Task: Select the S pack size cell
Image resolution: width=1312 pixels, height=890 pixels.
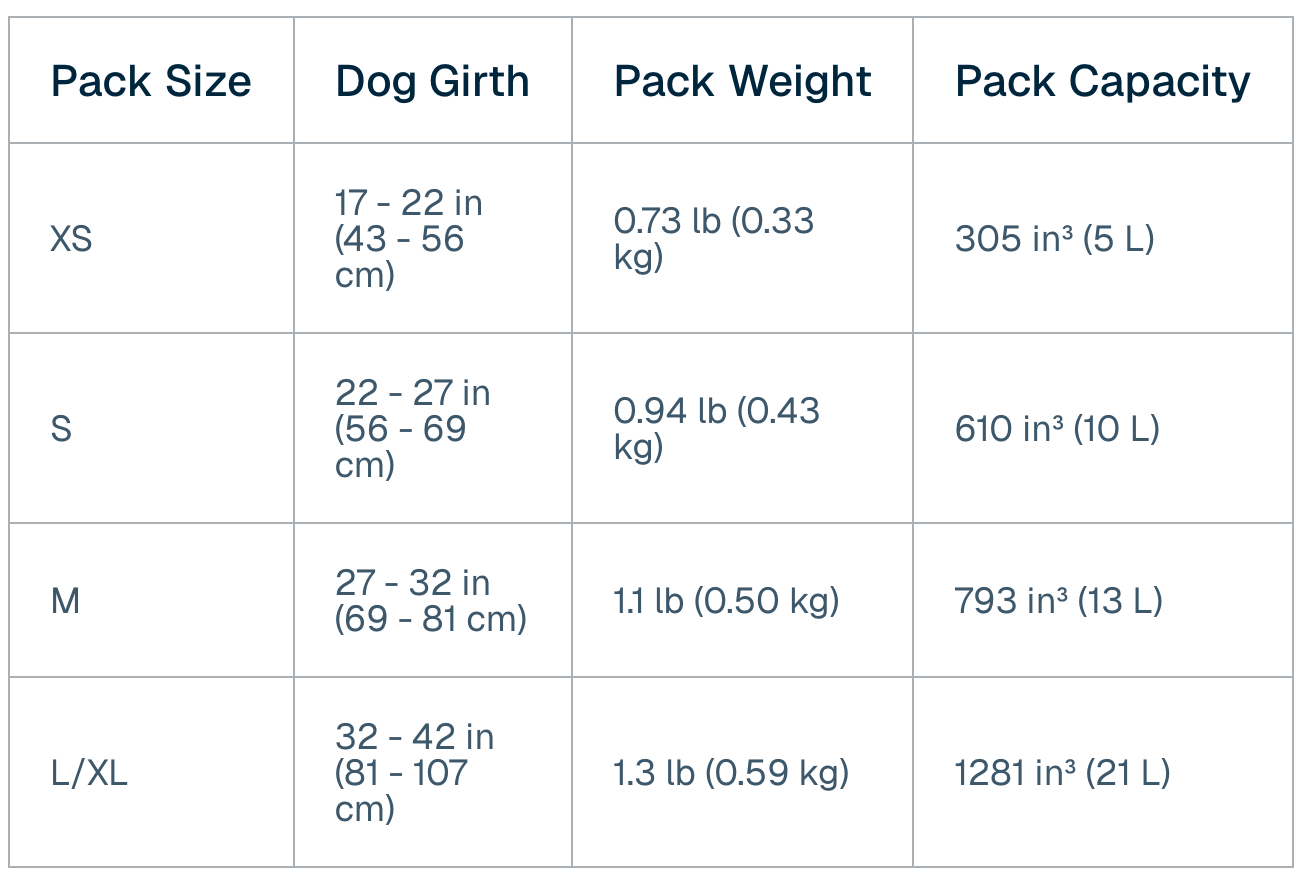Action: coord(62,429)
